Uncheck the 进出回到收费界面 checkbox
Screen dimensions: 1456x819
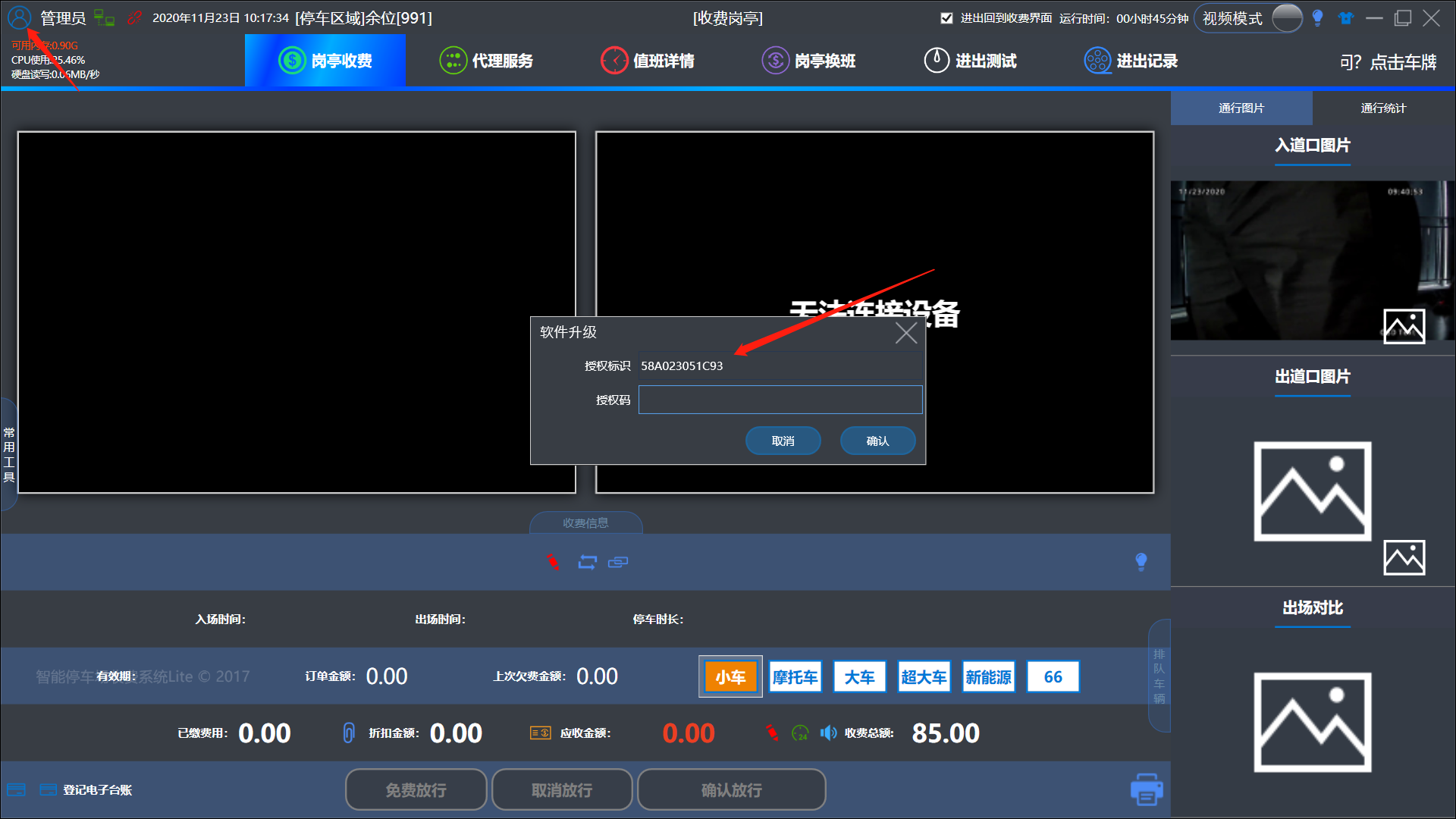946,18
